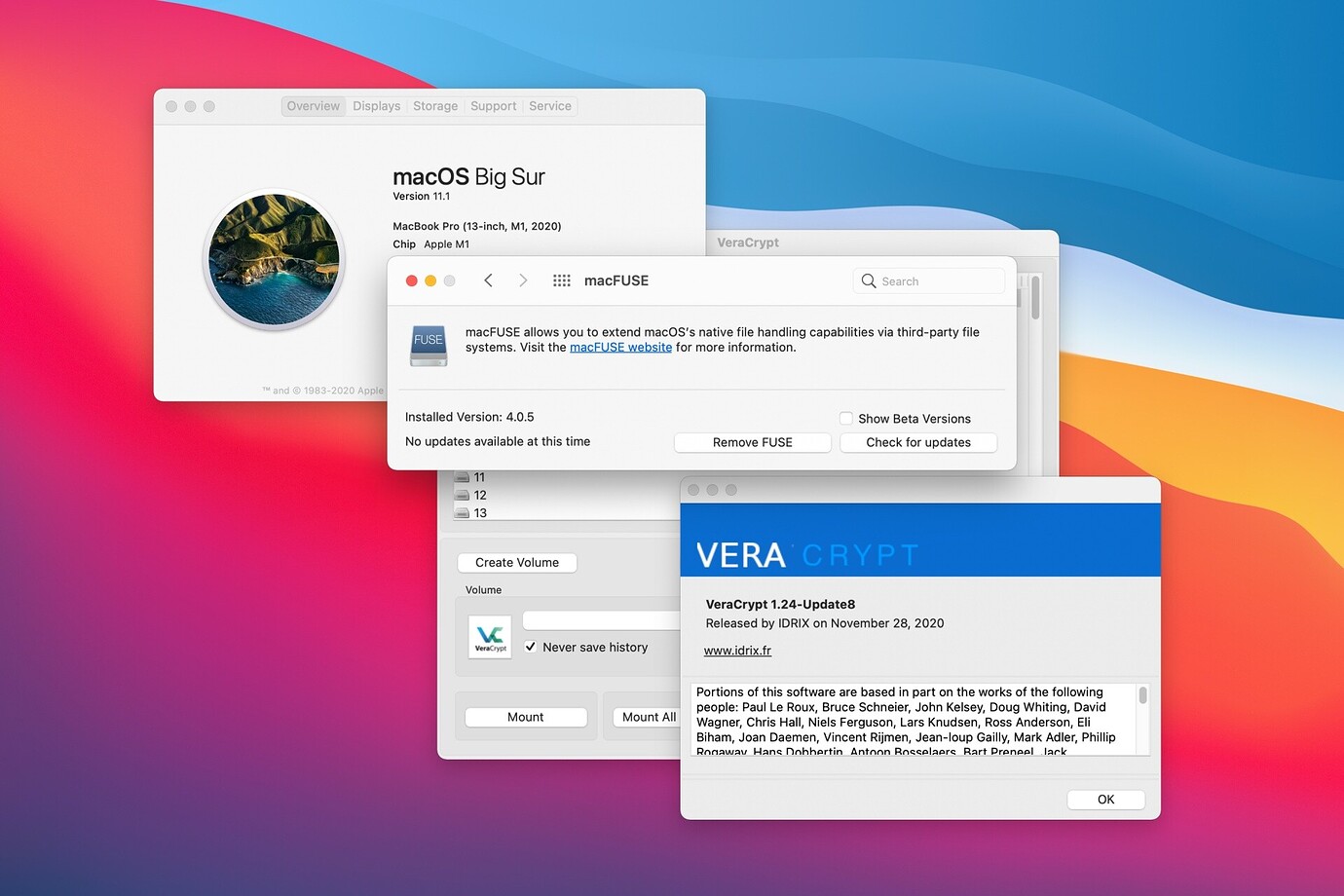Close the macFUSE preferences window
Screen dimensions: 1344x896
412,280
